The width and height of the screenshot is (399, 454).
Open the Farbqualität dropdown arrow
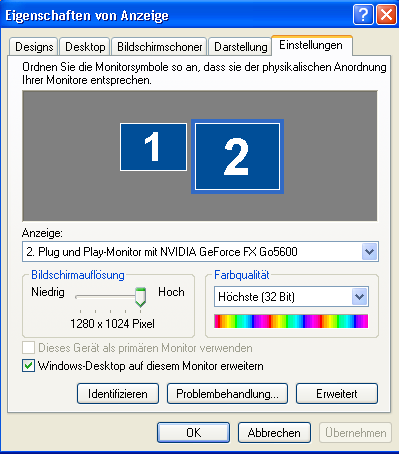tap(359, 296)
